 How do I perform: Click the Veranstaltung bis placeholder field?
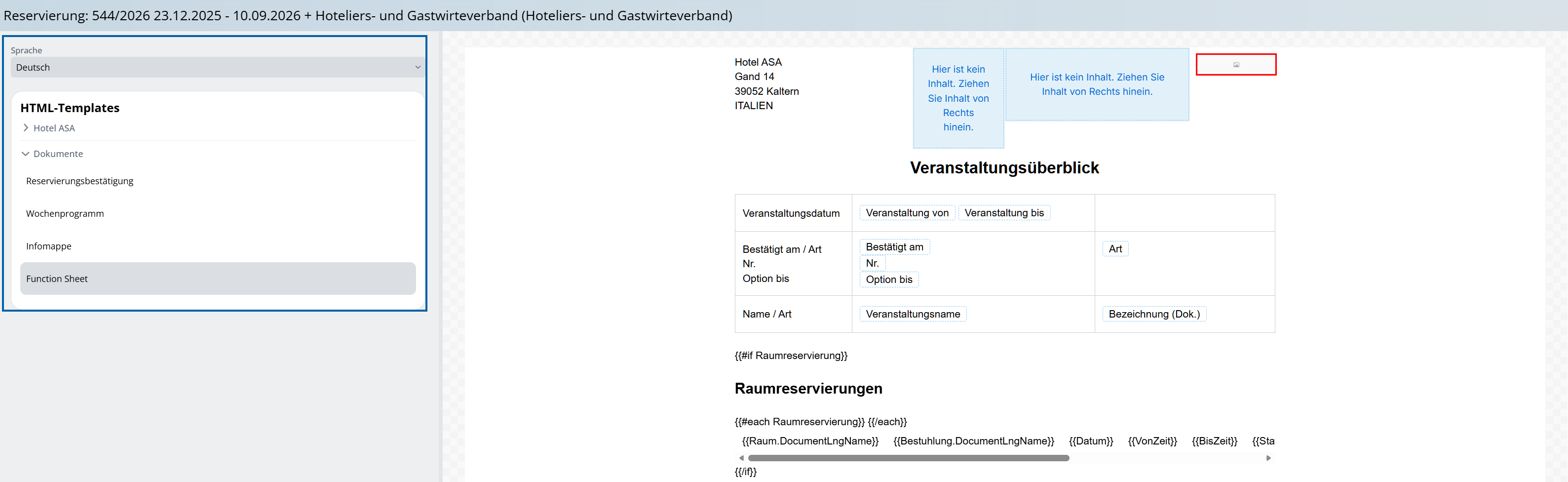tap(1004, 213)
